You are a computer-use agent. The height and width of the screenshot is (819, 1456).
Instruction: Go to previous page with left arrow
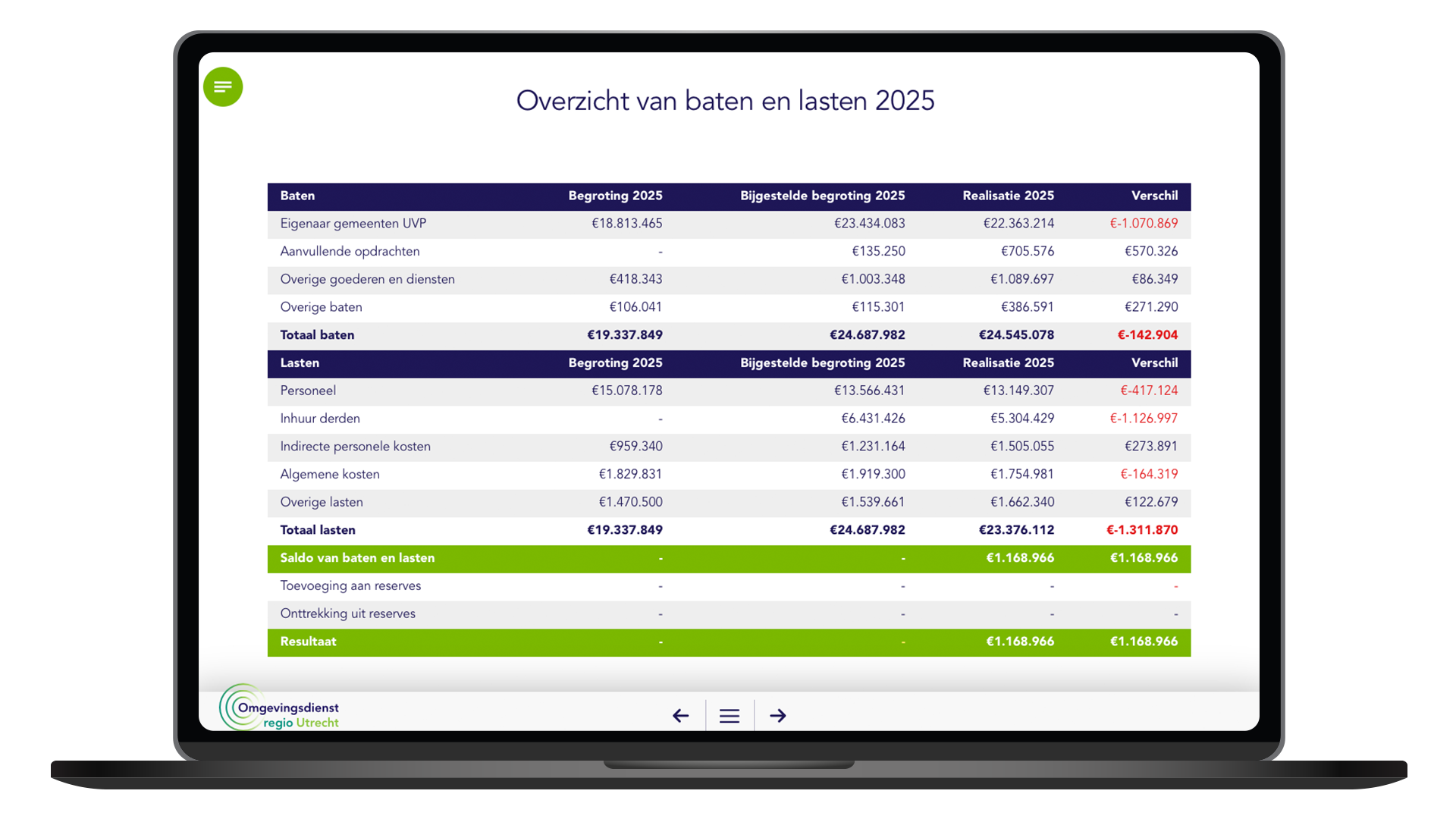coord(681,715)
